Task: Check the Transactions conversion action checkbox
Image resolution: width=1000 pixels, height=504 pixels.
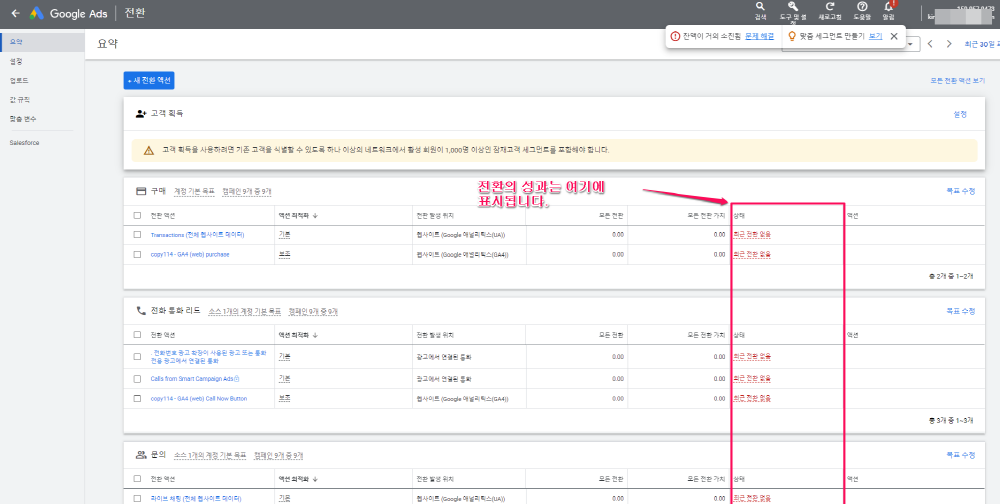Action: tap(137, 234)
